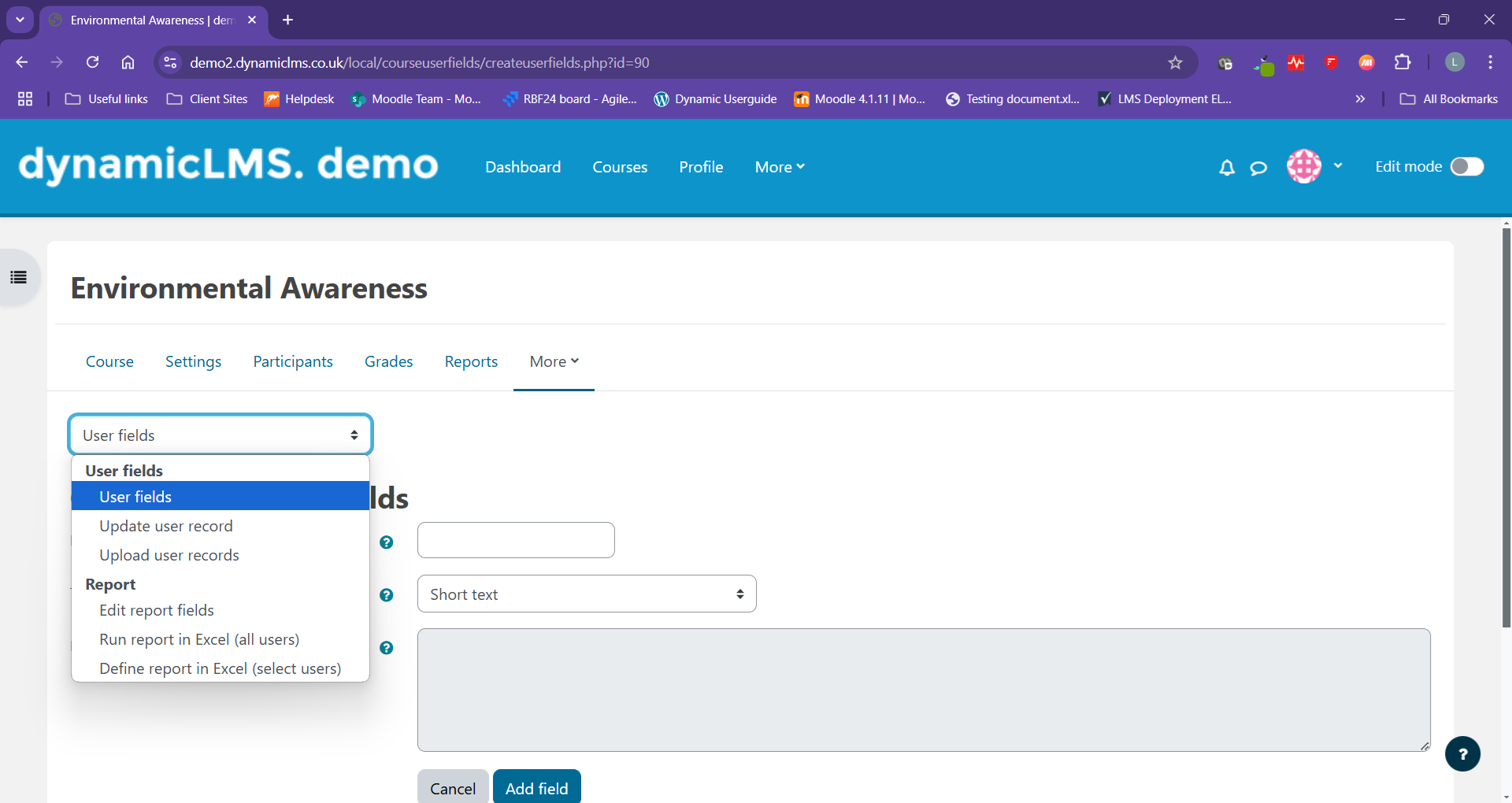Click the help icon beside Short text dropdown
Image resolution: width=1512 pixels, height=803 pixels.
click(386, 594)
